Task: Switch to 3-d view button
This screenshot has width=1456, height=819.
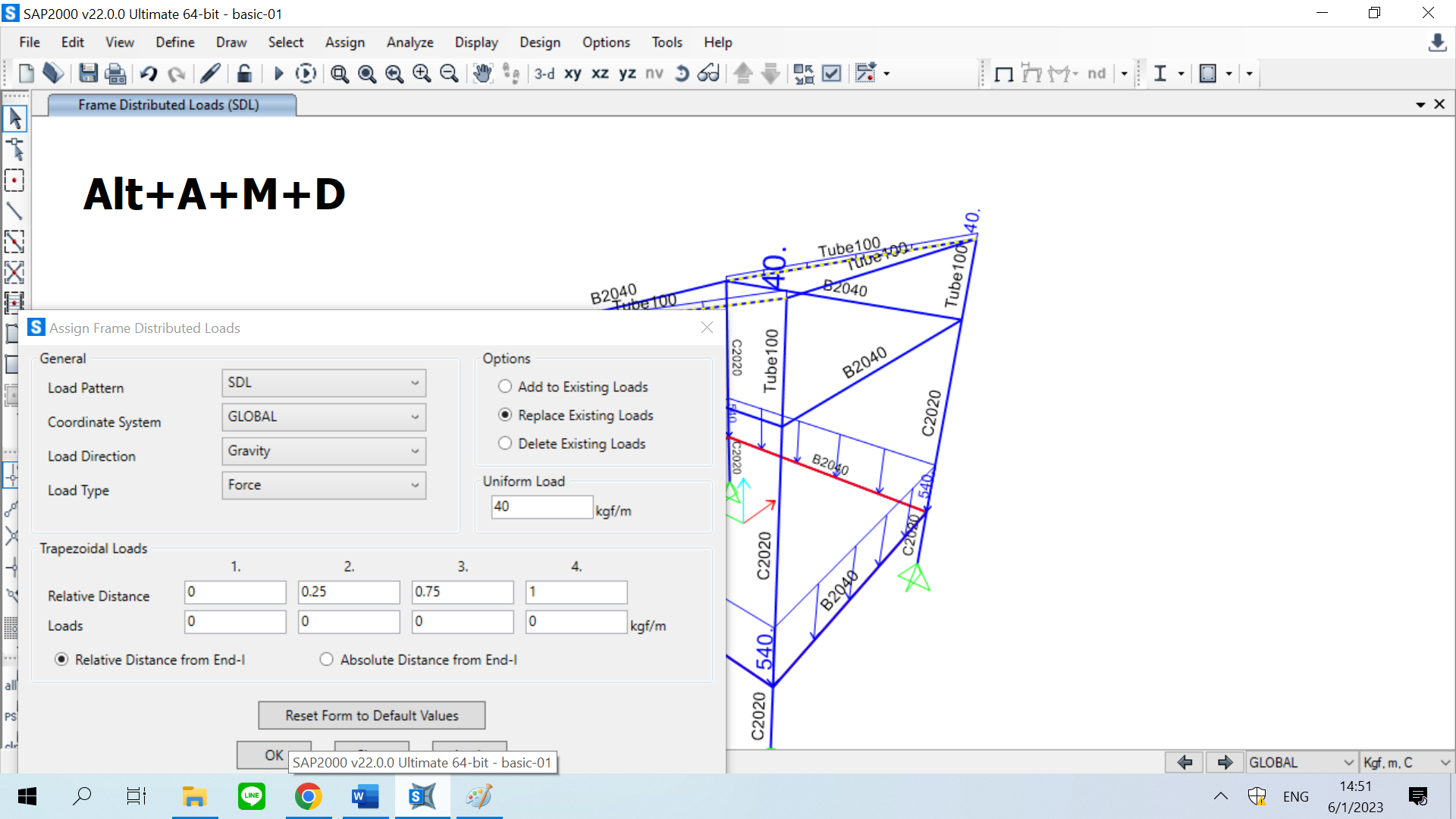Action: click(x=544, y=74)
